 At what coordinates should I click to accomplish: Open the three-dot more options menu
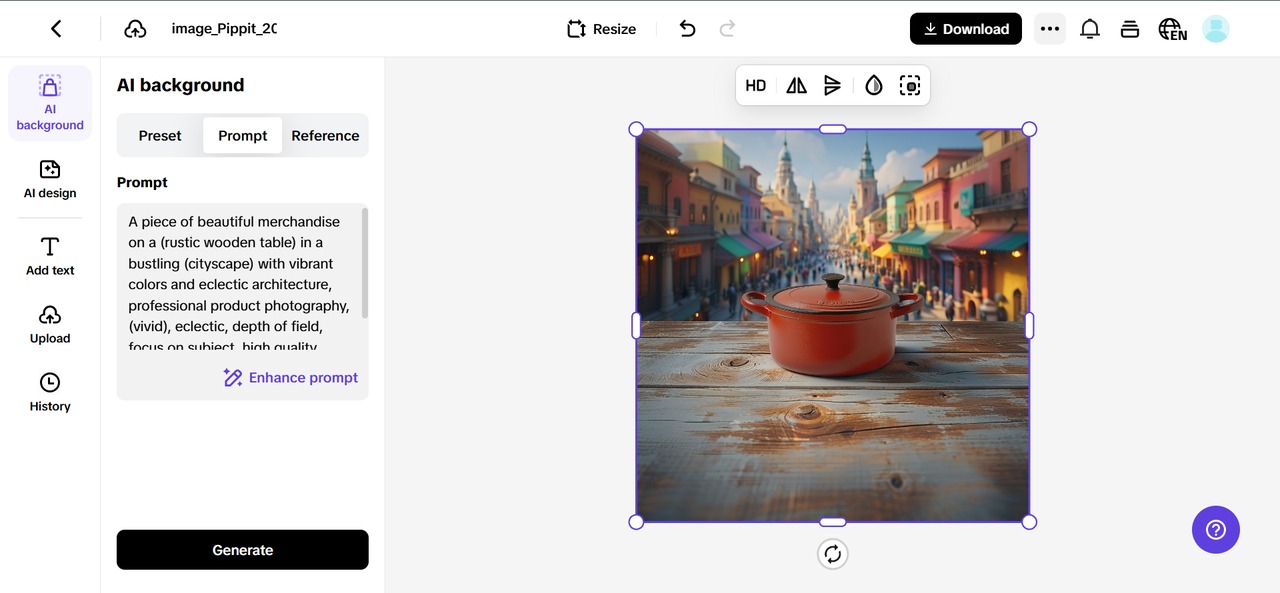[1049, 29]
